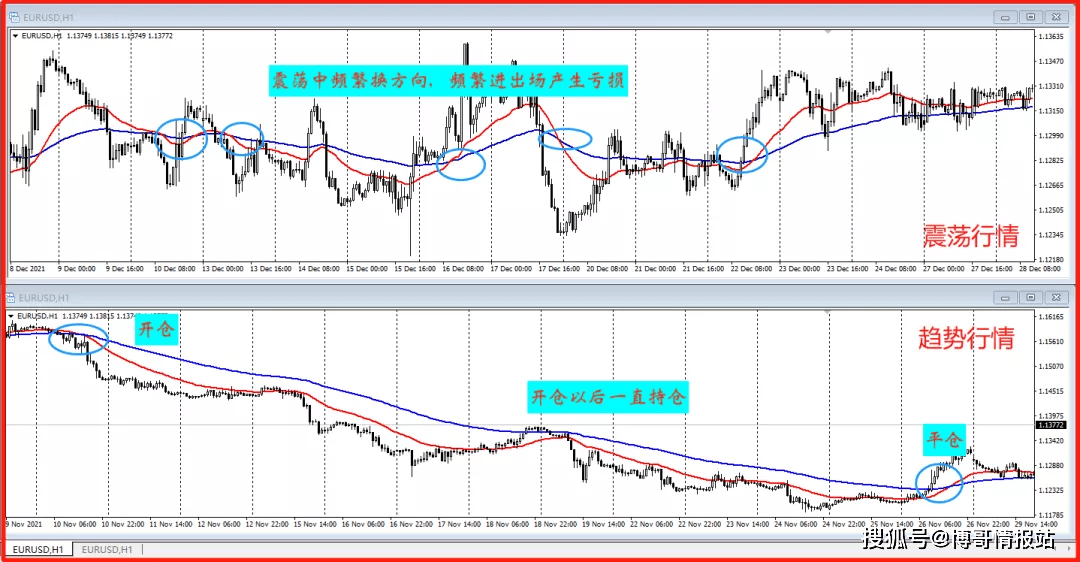Maximize the top EURUSD,H1 chart window
The width and height of the screenshot is (1080, 562).
tap(1029, 17)
